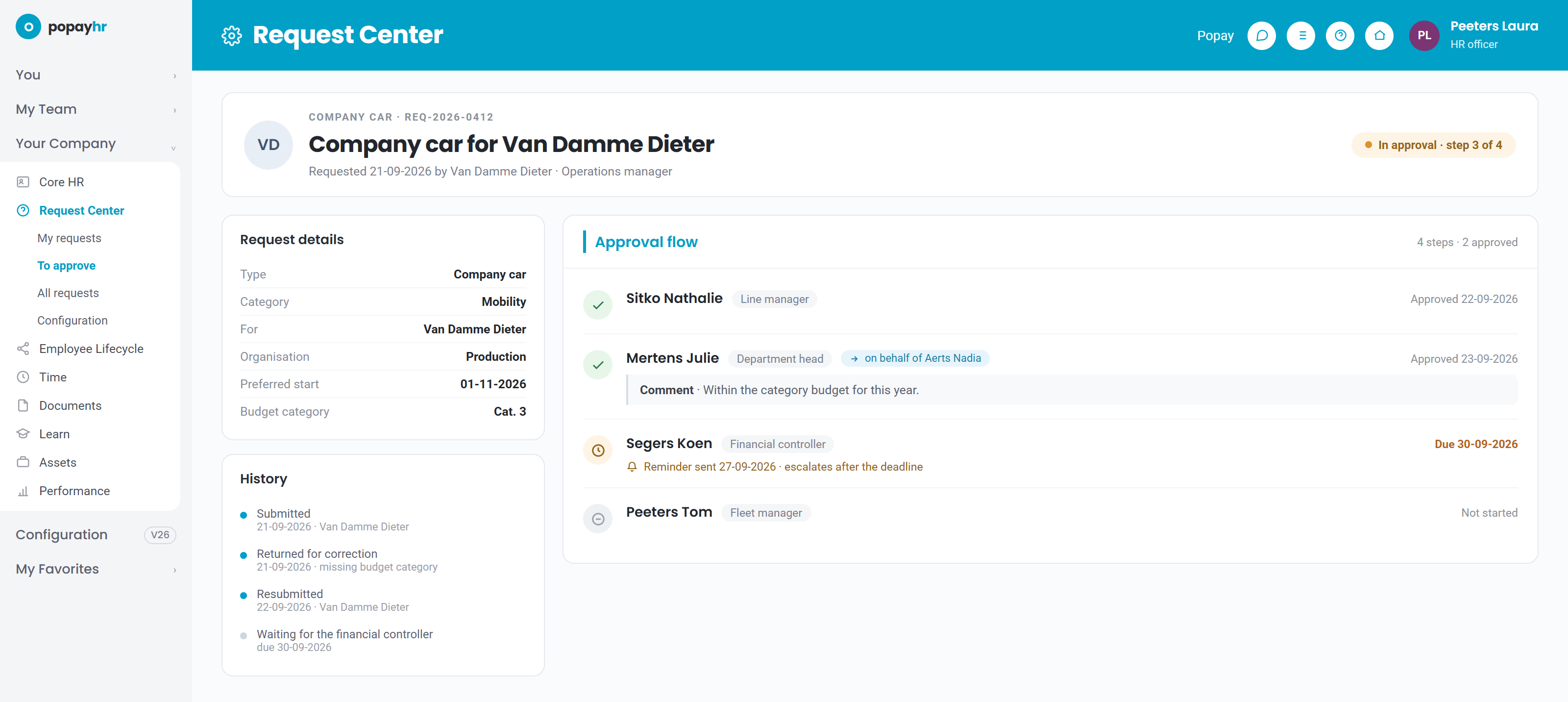Open the Assets module

point(90,462)
